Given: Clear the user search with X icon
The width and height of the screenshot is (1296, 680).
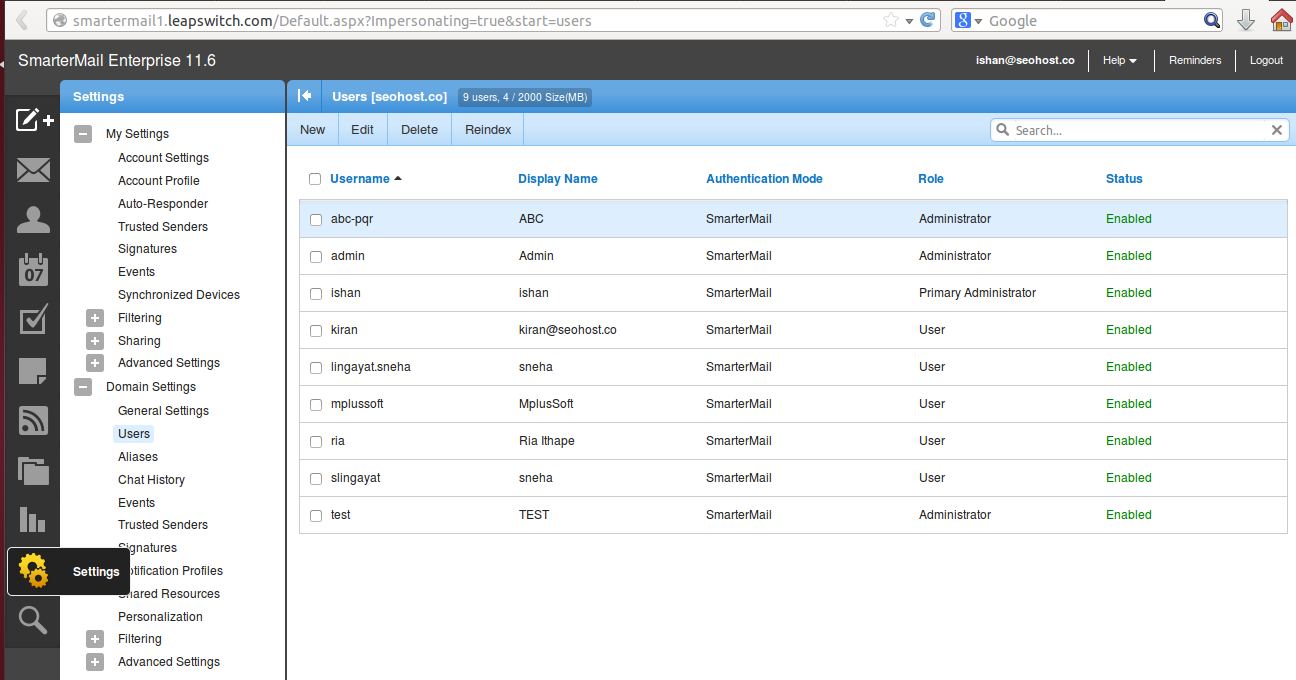Looking at the screenshot, I should pos(1277,130).
